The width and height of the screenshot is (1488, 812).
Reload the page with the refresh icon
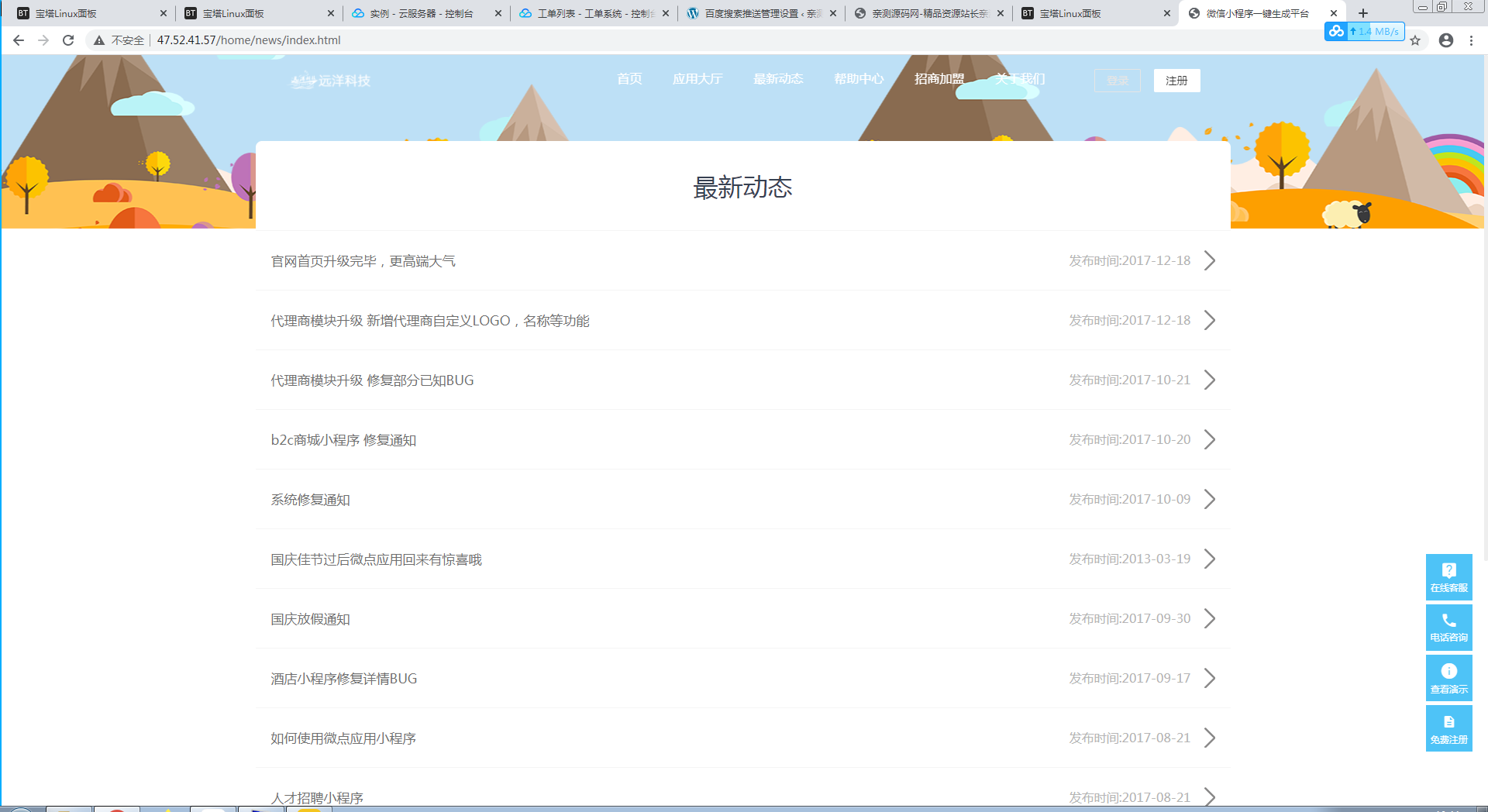[x=68, y=40]
